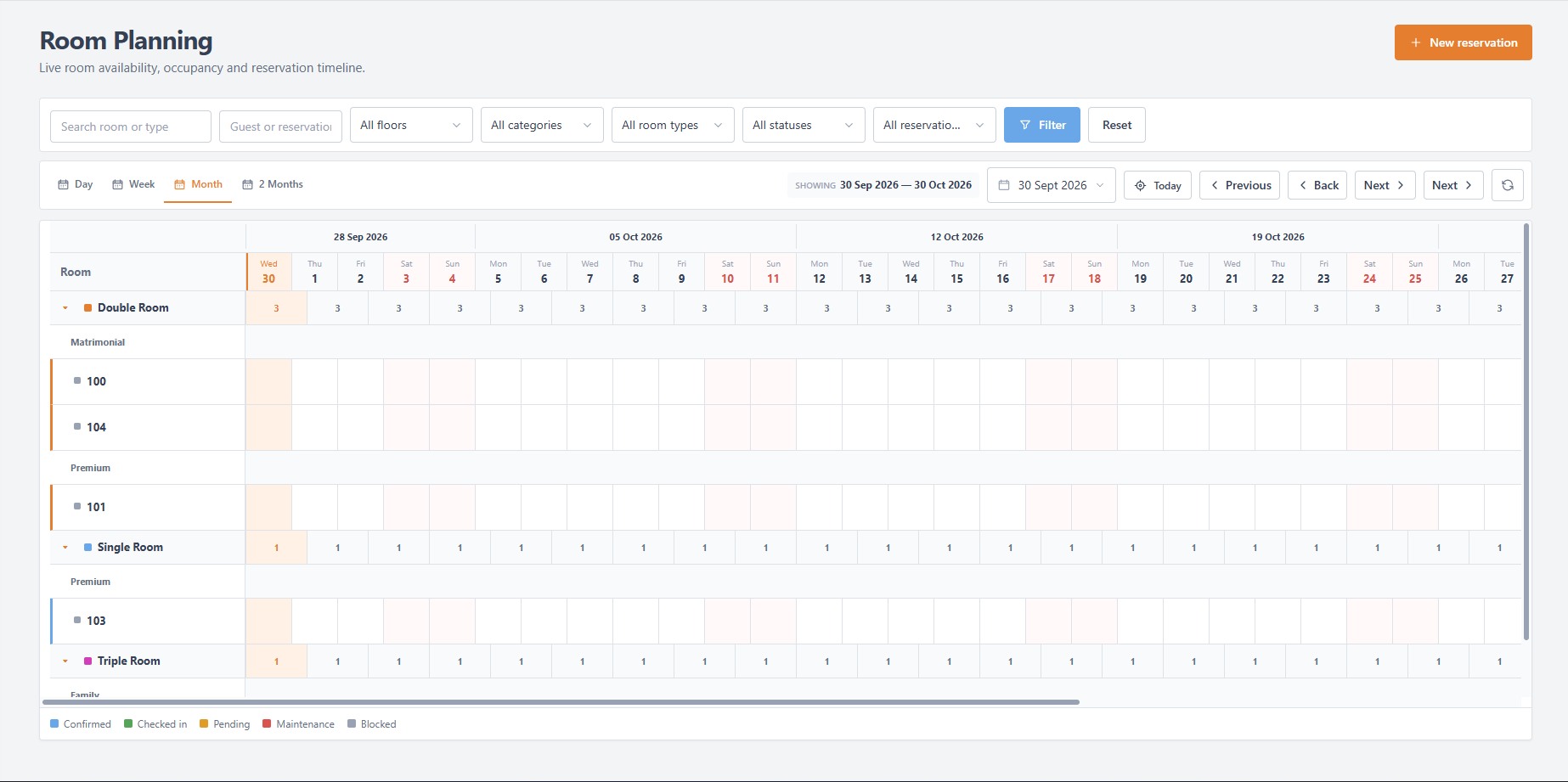Click the Maintenance red legend swatch
The width and height of the screenshot is (1568, 782).
[x=267, y=723]
